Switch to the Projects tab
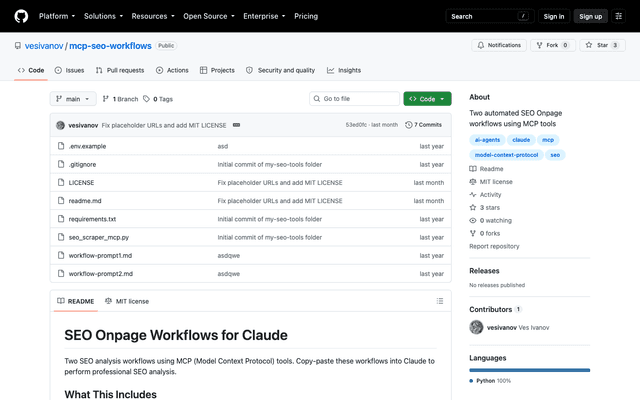This screenshot has height=400, width=640. point(217,70)
